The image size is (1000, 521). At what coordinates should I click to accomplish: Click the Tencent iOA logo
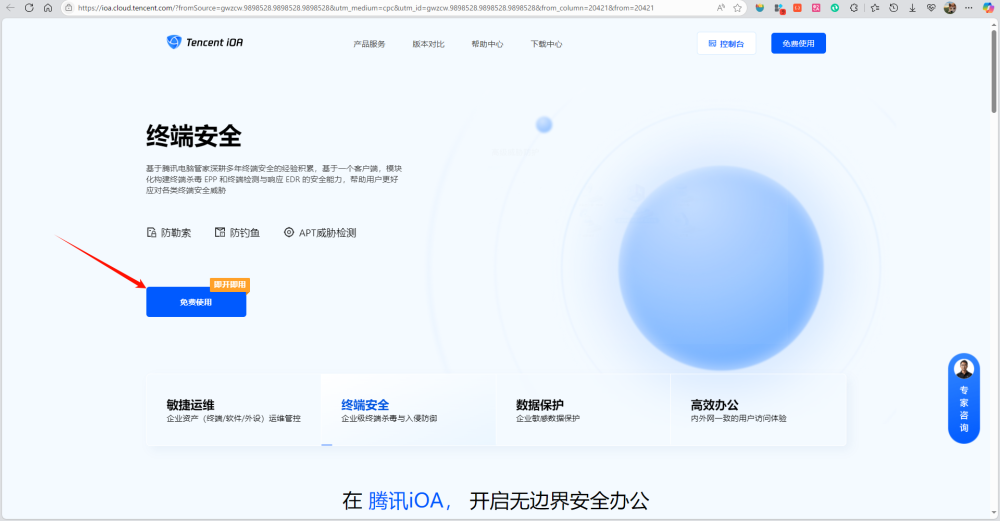tap(205, 42)
